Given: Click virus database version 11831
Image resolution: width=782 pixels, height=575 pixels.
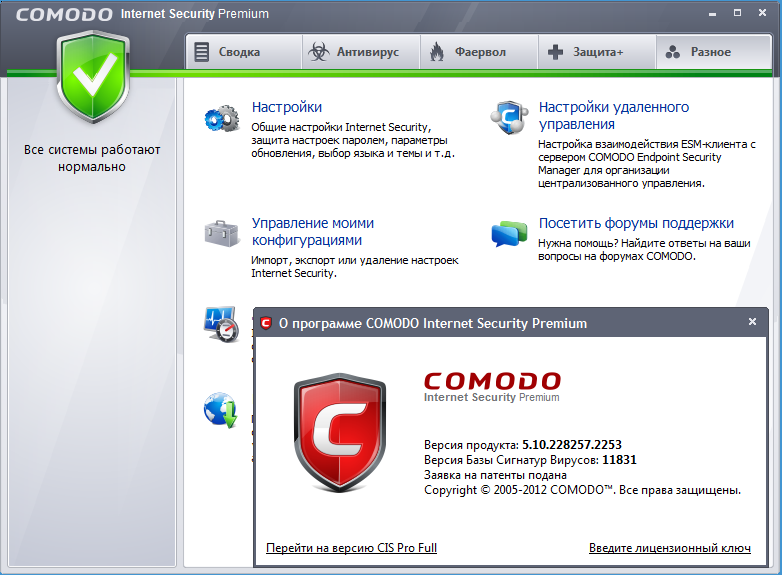Looking at the screenshot, I should pyautogui.click(x=619, y=459).
